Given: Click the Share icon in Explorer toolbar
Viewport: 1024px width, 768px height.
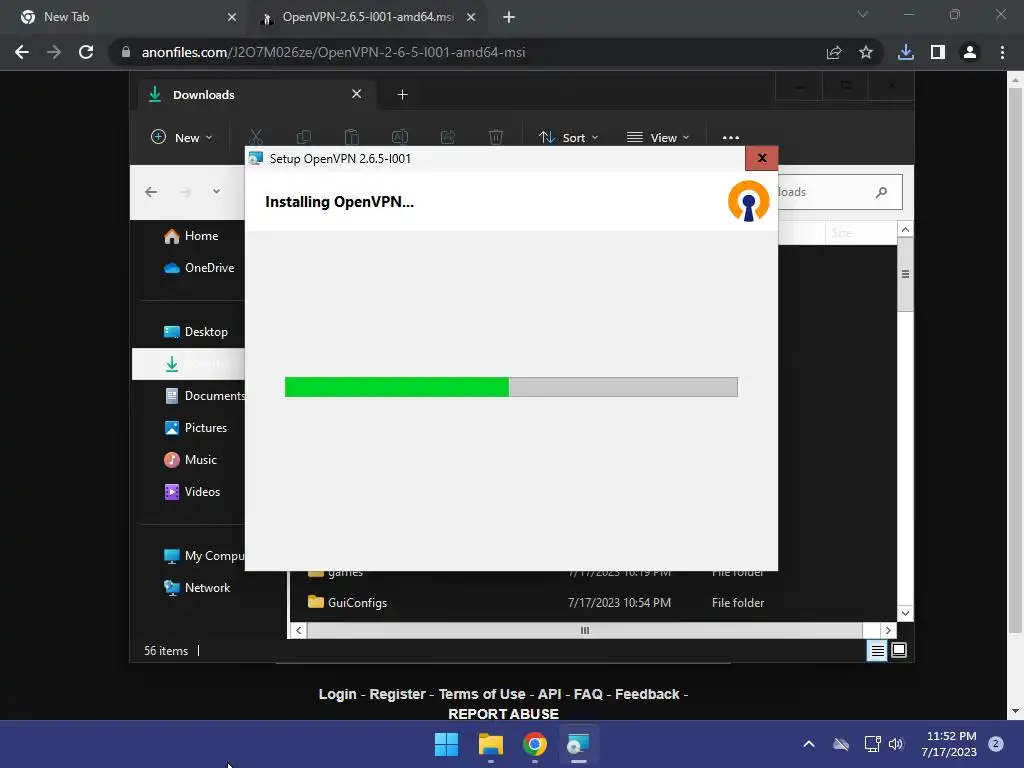Looking at the screenshot, I should pos(448,137).
